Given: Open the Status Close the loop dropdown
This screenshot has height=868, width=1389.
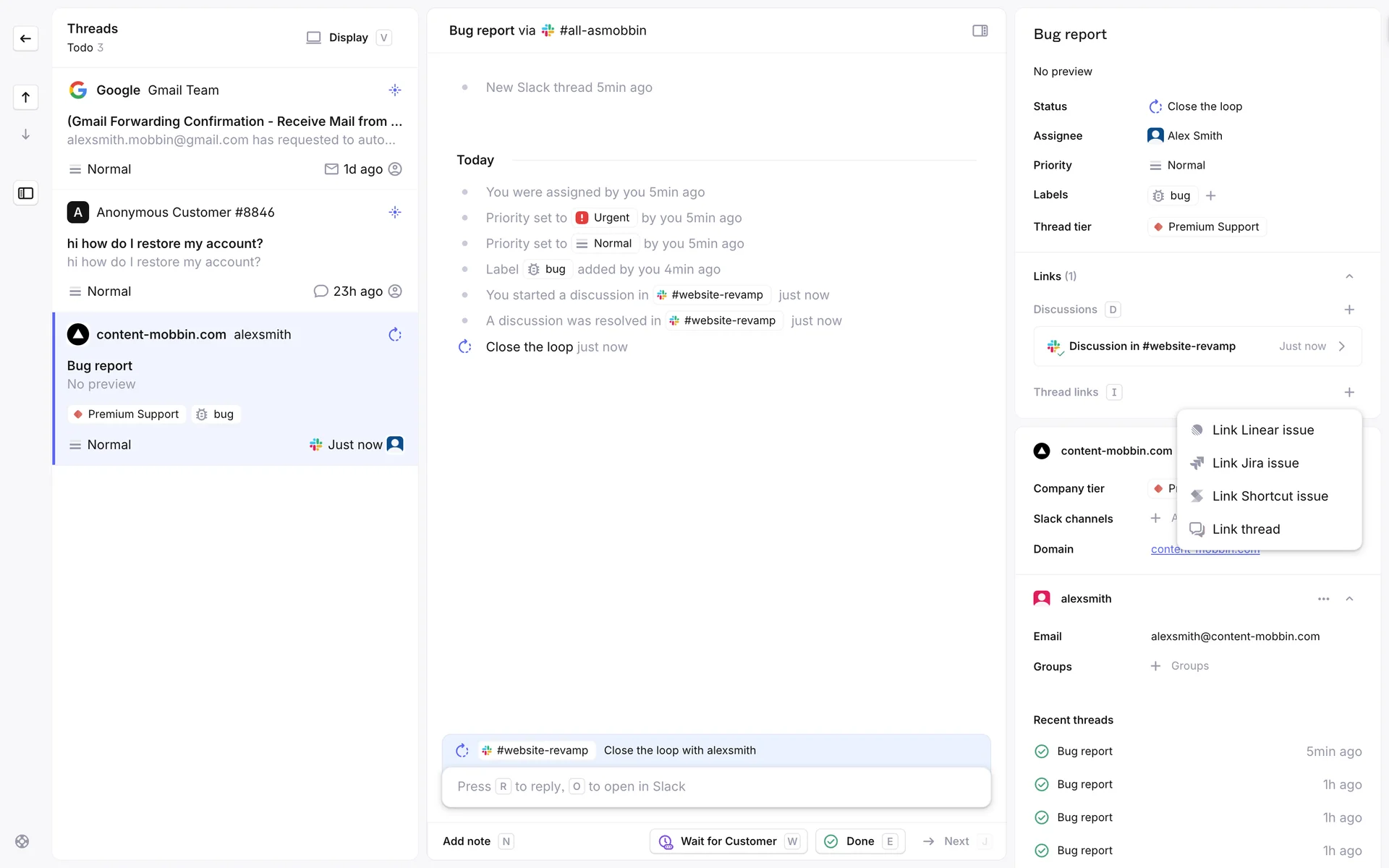Looking at the screenshot, I should [1196, 106].
